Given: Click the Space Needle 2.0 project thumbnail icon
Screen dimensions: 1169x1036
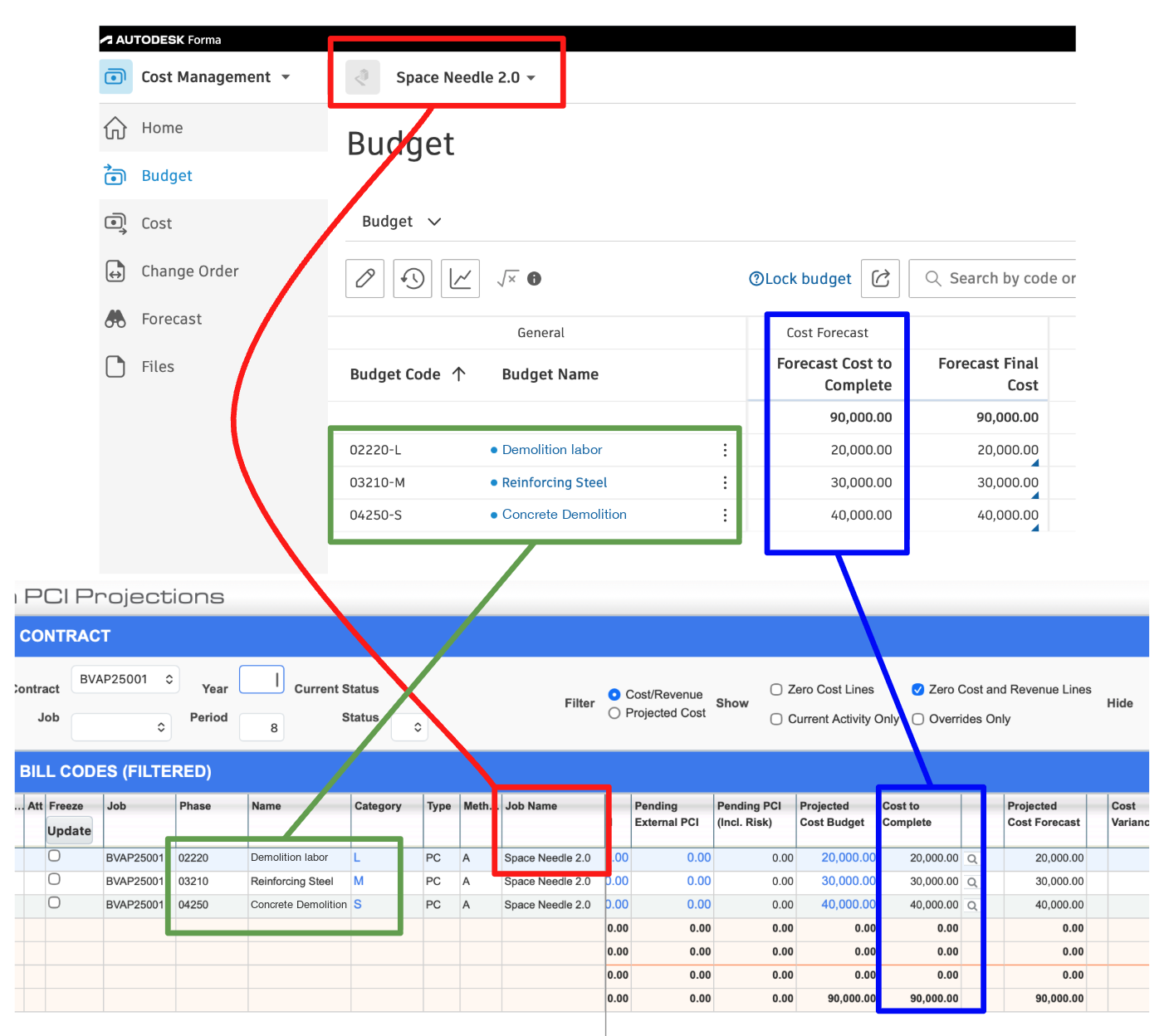Looking at the screenshot, I should coord(363,77).
